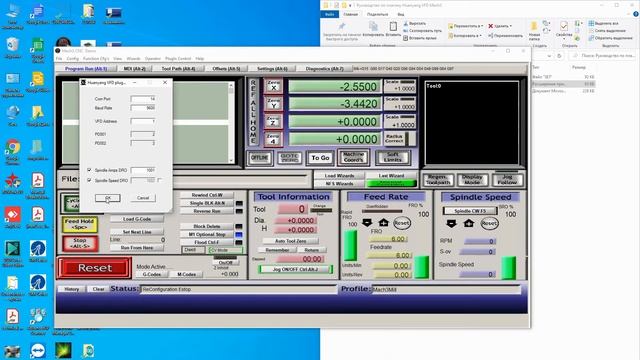Open Explorer address bar history dropdown
This screenshot has width=640, height=360.
coord(549,56)
